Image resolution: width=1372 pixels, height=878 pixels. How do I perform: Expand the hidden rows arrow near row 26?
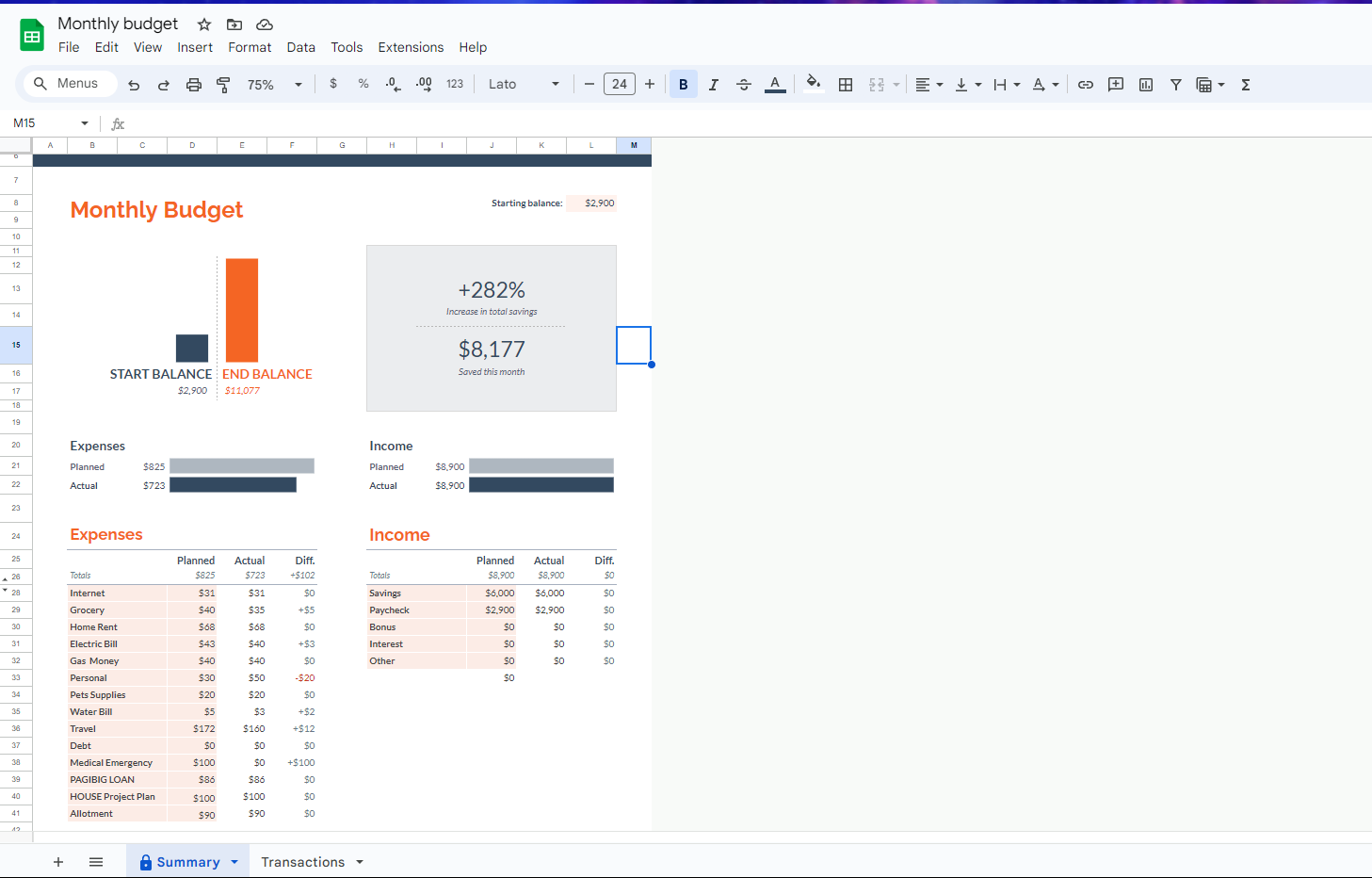tap(5, 578)
